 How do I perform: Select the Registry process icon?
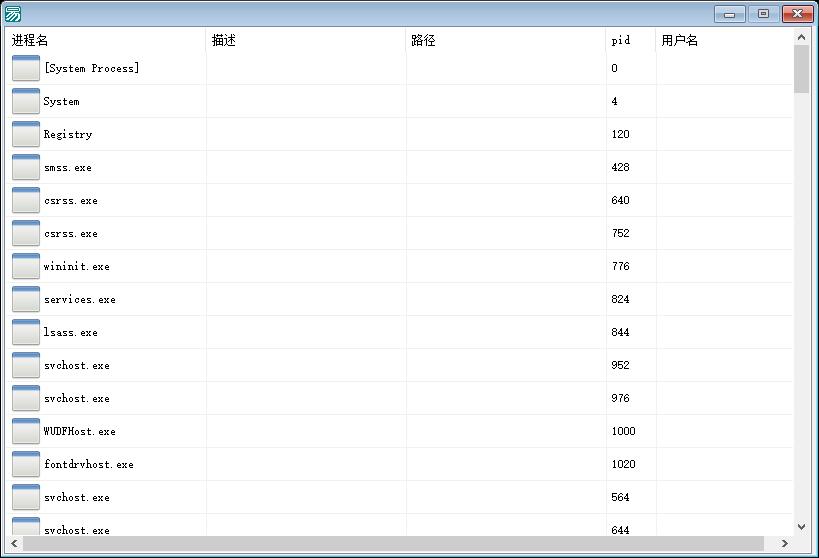click(26, 134)
